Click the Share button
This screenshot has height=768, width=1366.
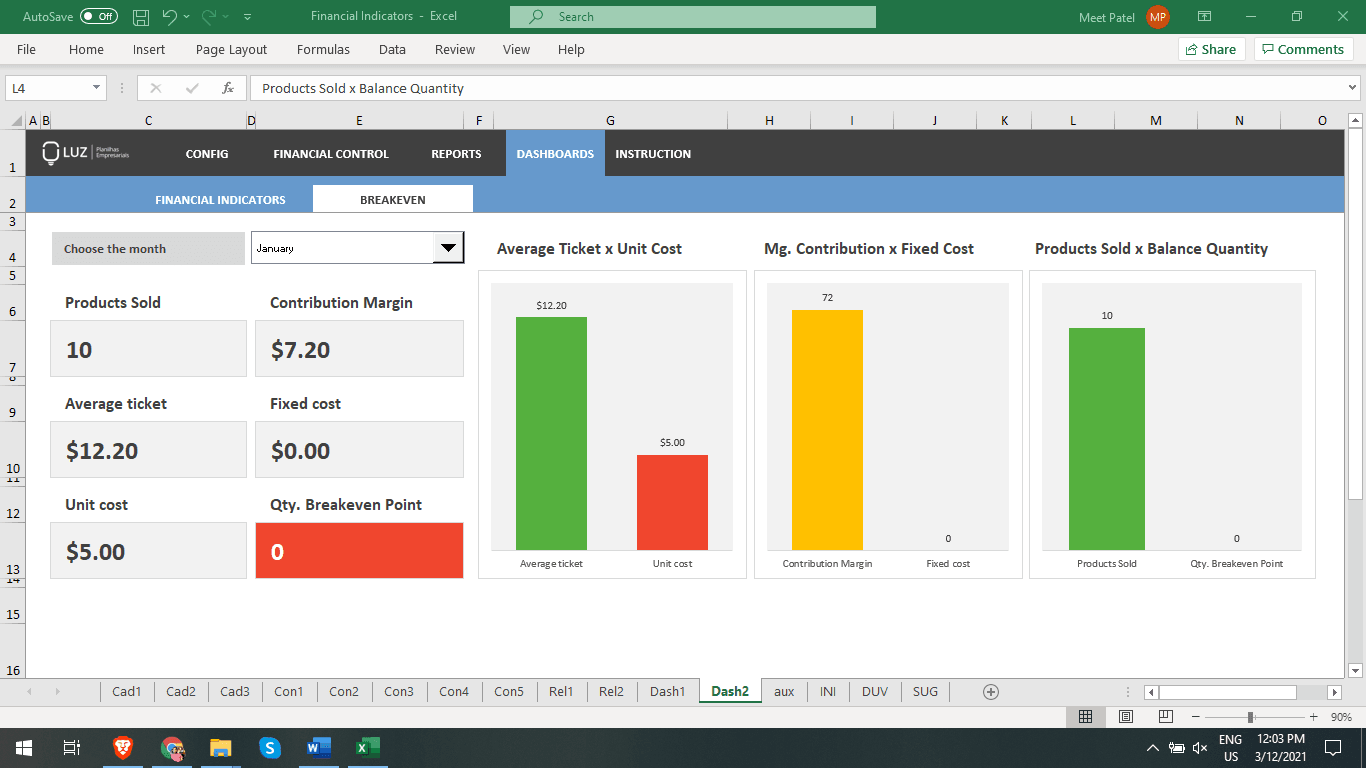(1211, 48)
